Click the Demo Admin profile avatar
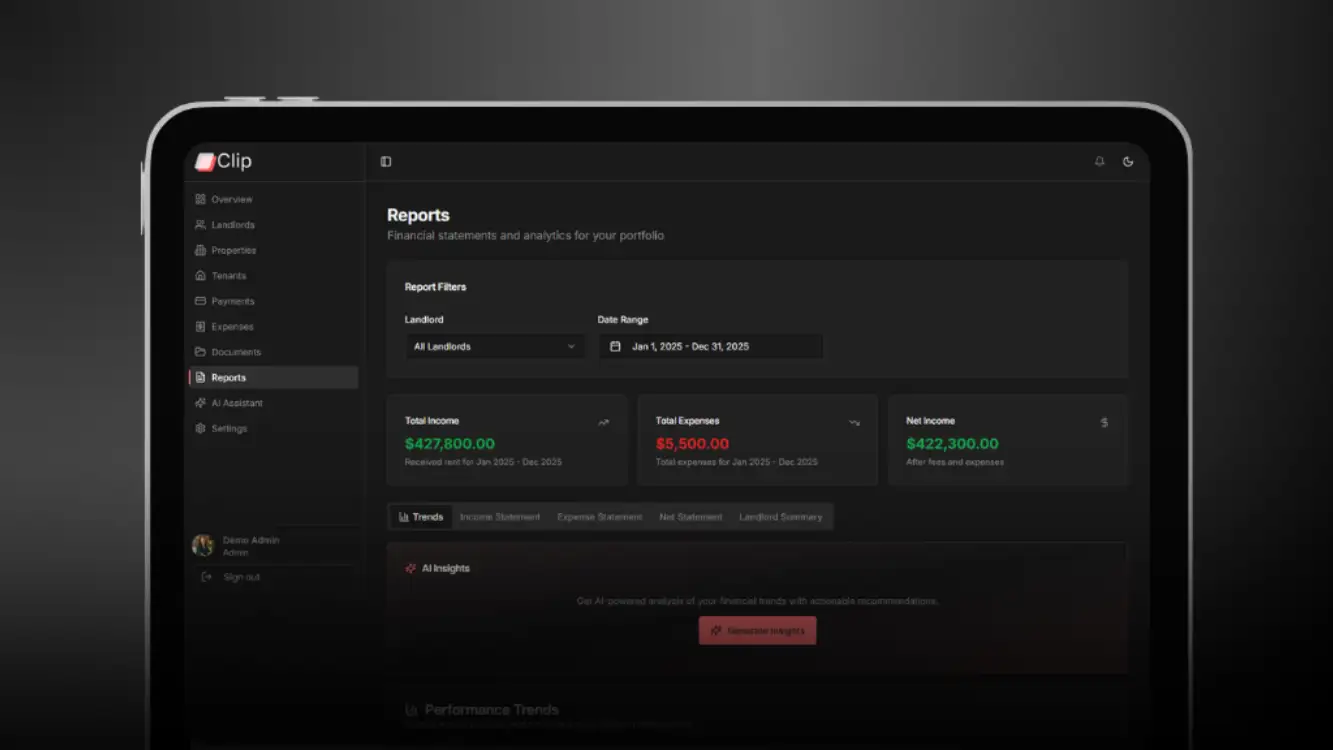 [203, 545]
